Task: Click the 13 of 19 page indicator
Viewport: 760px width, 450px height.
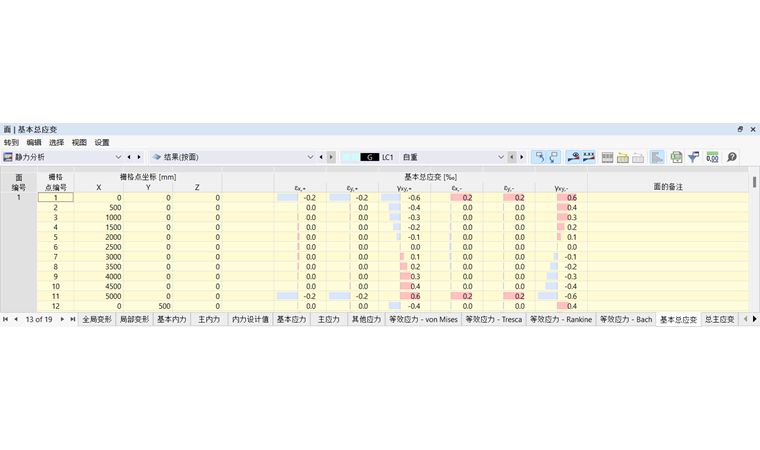Action: pyautogui.click(x=39, y=319)
